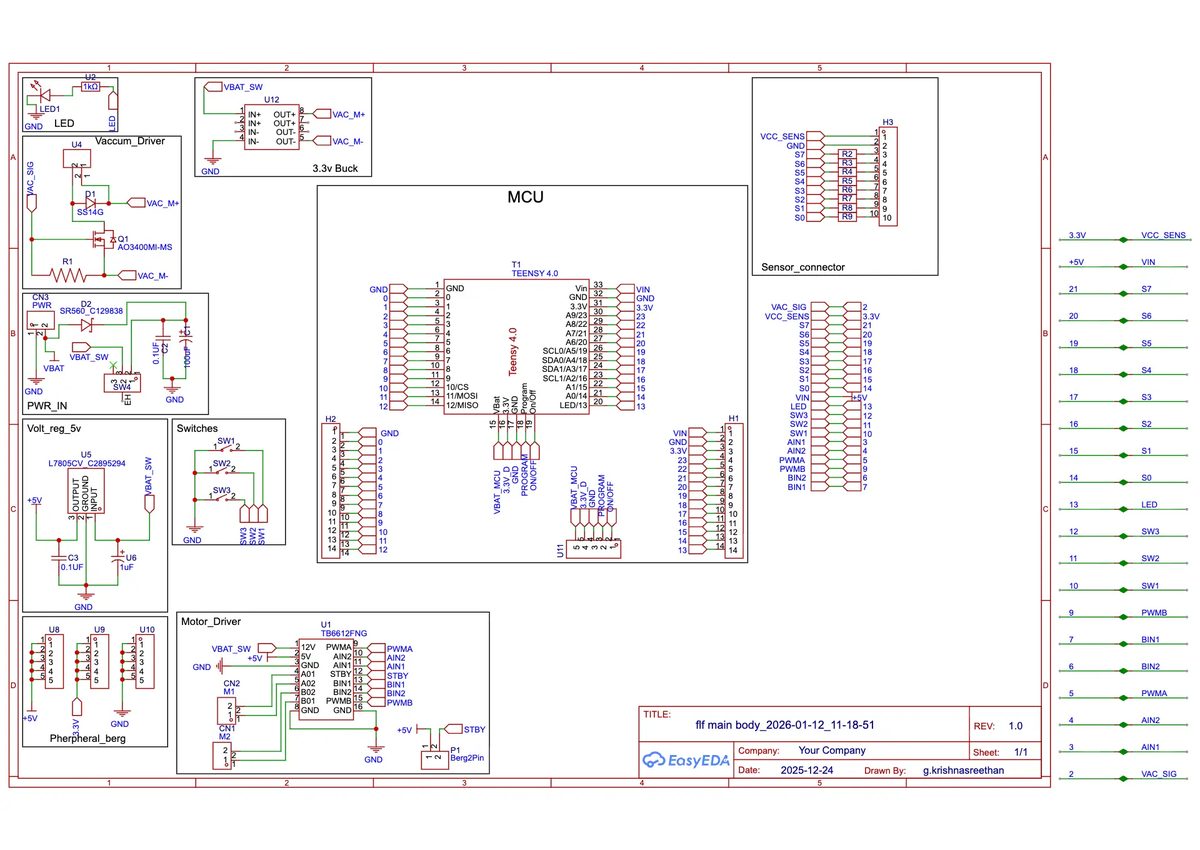Screen dimensions: 1200x850
Task: Click the H1 header strip
Action: point(733,491)
